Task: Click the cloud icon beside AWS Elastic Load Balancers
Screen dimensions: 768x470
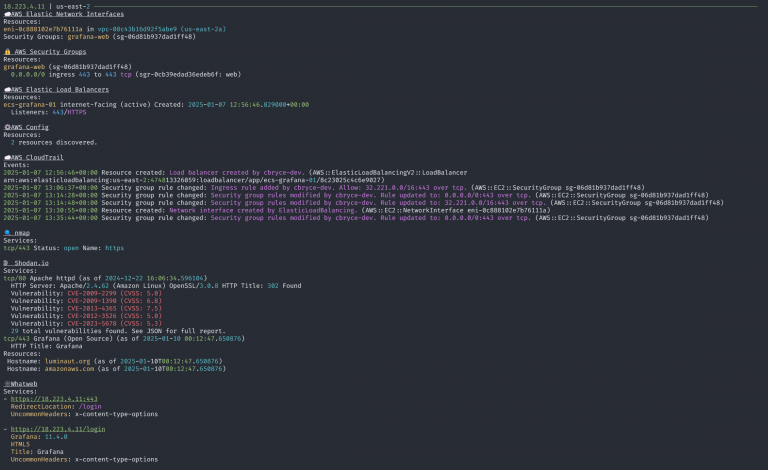Action: tap(7, 90)
